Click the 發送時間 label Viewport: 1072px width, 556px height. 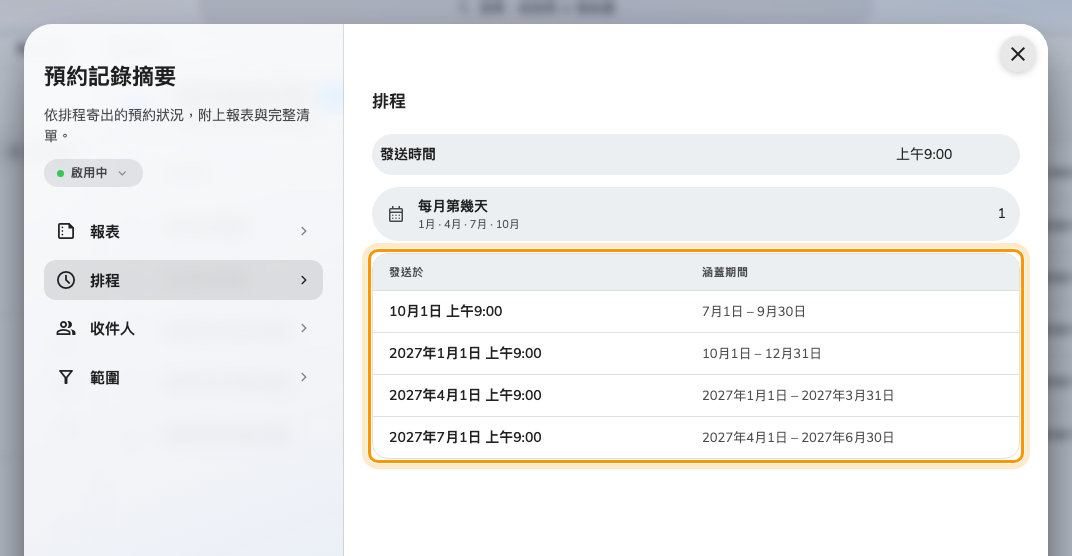pos(408,155)
